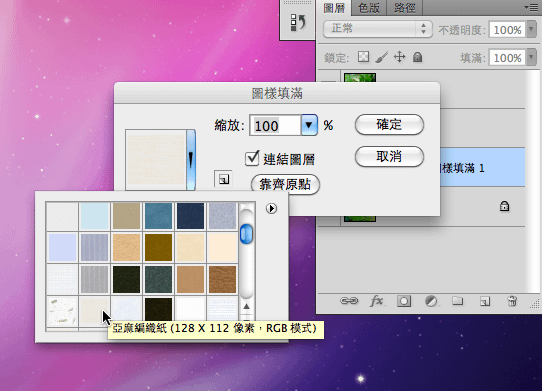Image resolution: width=542 pixels, height=391 pixels.
Task: Click lock all padlock icon
Action: 418,57
